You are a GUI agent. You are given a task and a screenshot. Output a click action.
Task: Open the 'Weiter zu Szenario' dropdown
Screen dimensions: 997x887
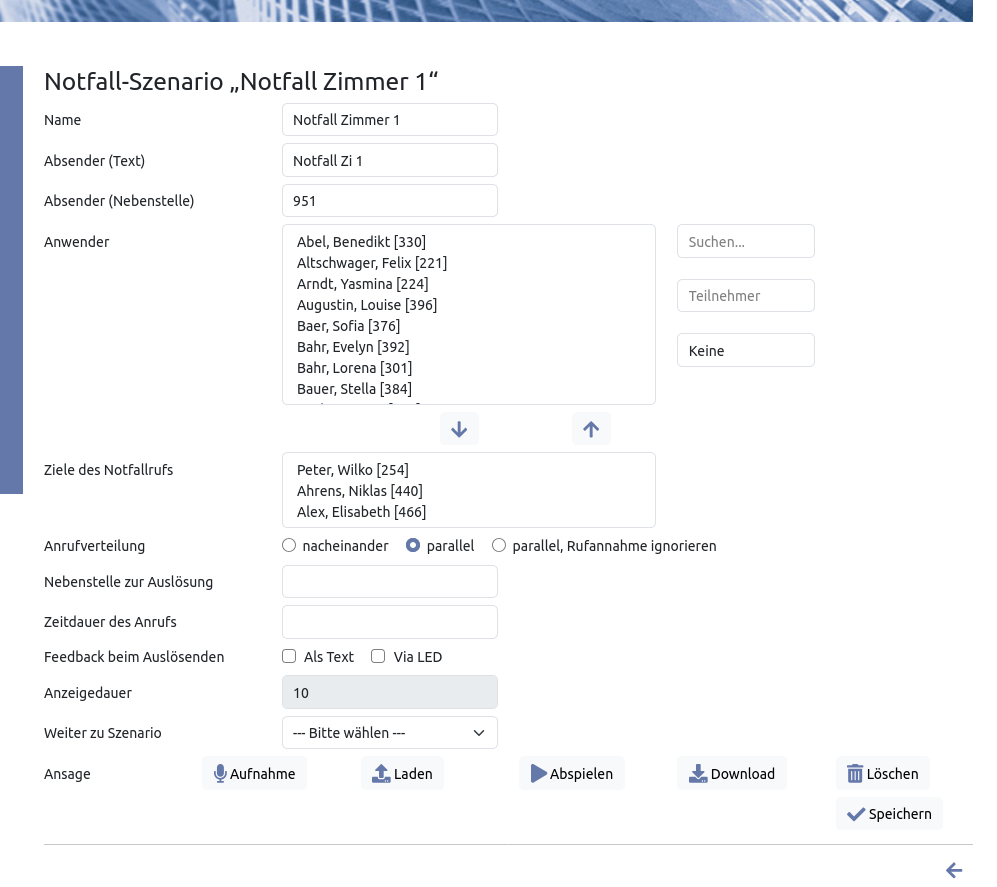tap(390, 733)
